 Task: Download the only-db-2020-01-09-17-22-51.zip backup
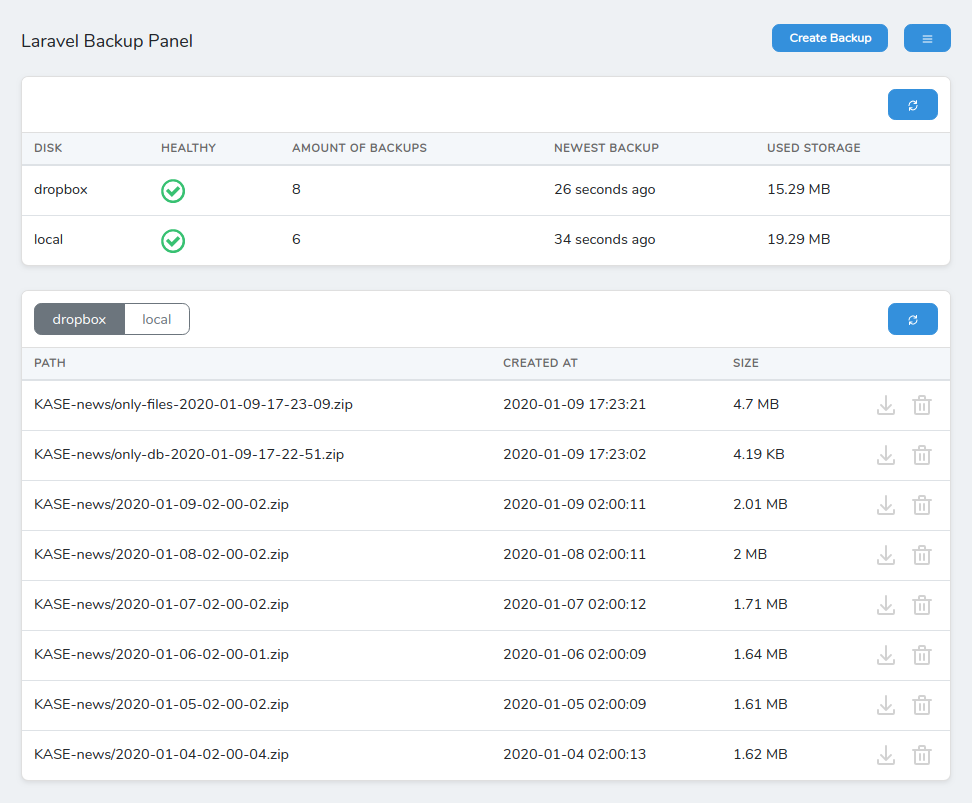point(886,455)
